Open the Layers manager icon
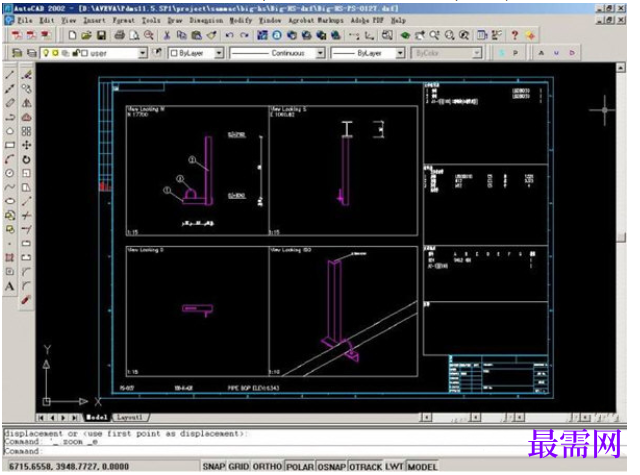Image resolution: width=640 pixels, height=475 pixels. 31,53
